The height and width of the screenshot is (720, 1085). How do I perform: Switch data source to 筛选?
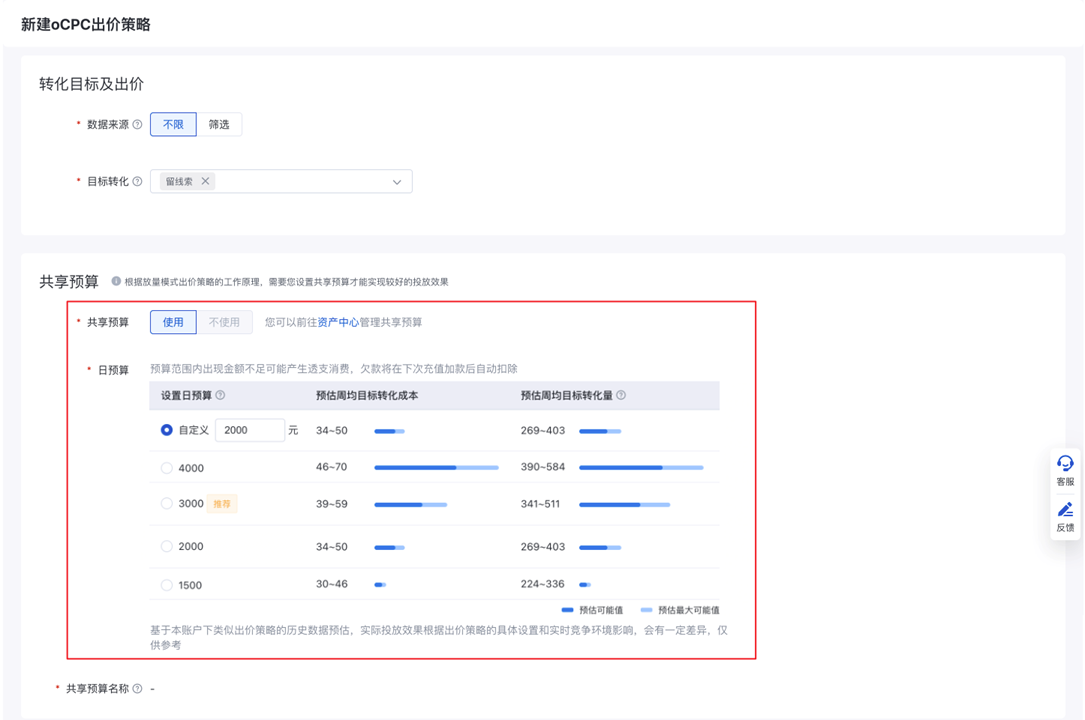tap(219, 125)
